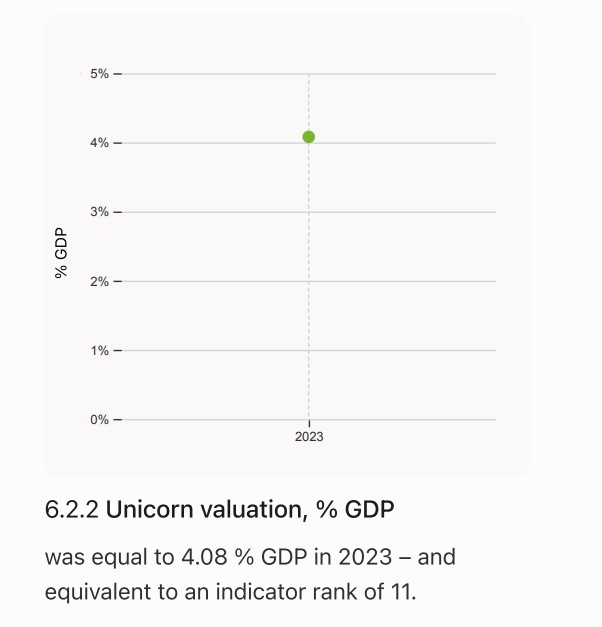The image size is (602, 627).
Task: Click the 2% y-axis label
Action: [x=99, y=282]
